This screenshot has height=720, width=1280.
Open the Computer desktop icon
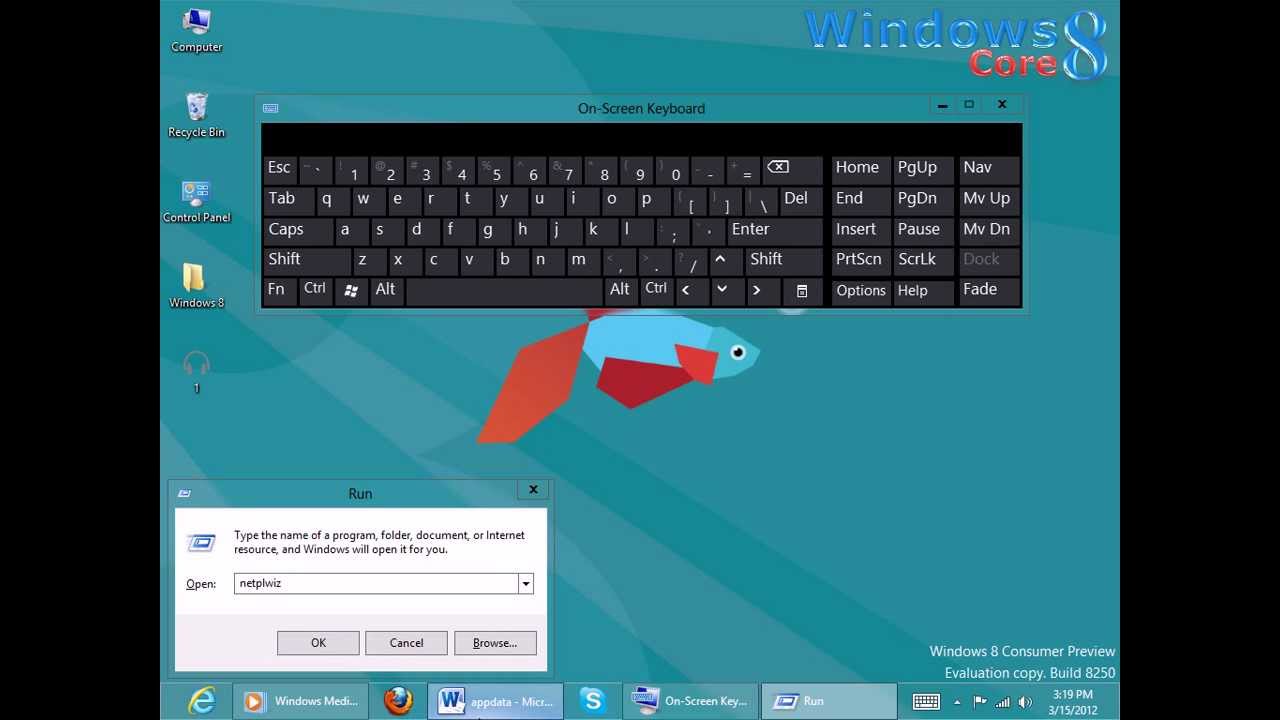(196, 30)
